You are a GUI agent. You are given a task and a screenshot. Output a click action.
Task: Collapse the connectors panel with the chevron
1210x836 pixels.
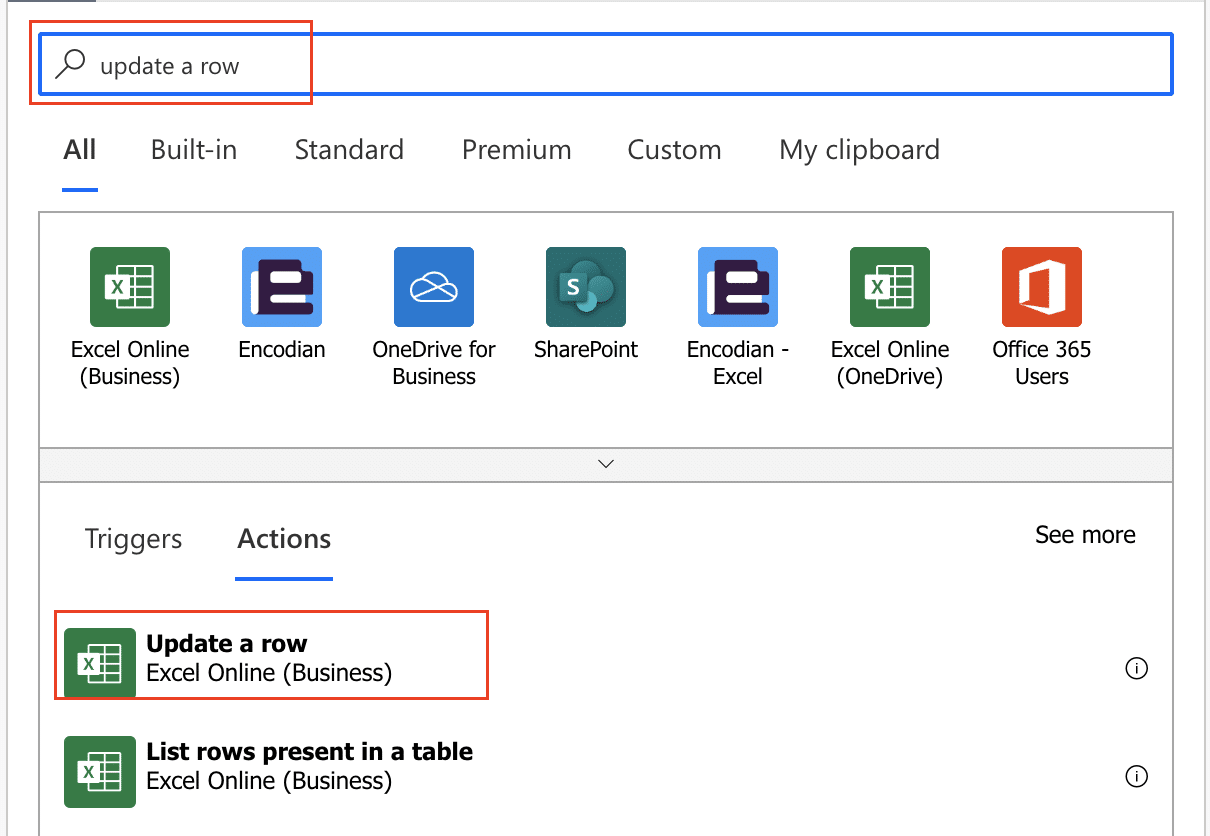pyautogui.click(x=605, y=464)
